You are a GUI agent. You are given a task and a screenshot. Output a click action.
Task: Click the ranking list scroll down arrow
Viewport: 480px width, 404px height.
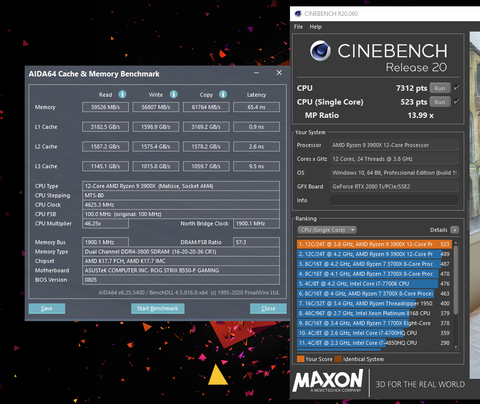pos(456,347)
